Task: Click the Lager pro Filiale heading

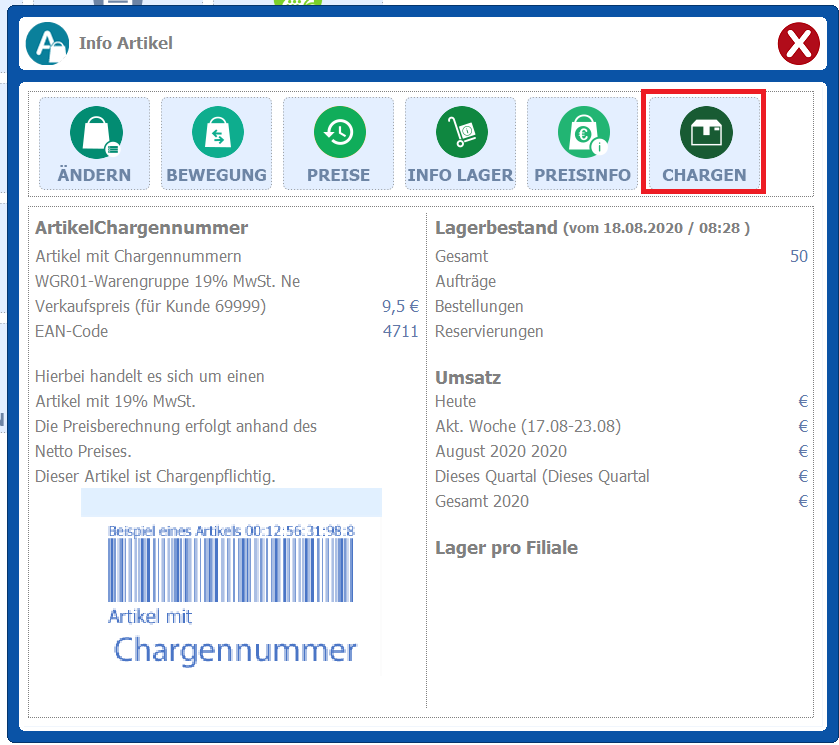Action: coord(506,547)
